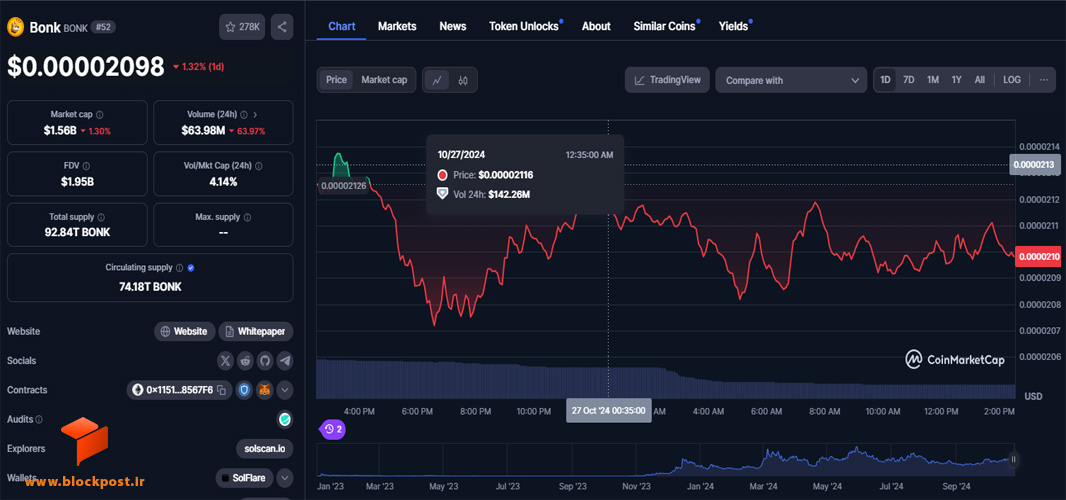The height and width of the screenshot is (500, 1066).
Task: Open the chart events marker showing 2
Action: (332, 429)
